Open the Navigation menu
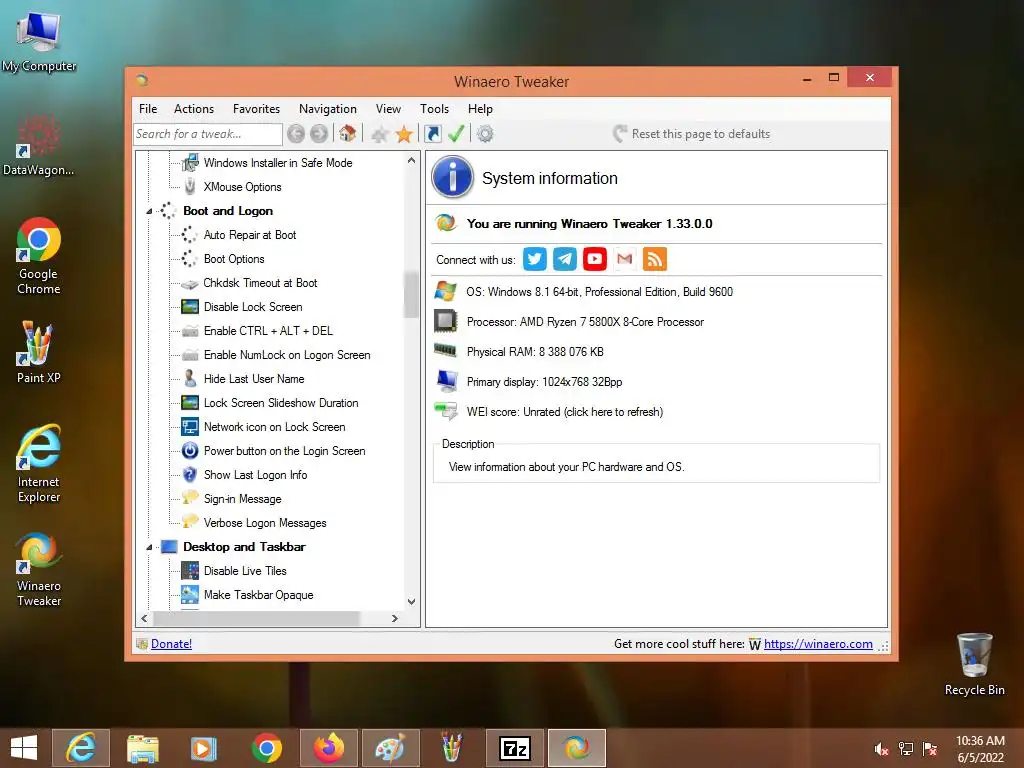The image size is (1024, 768). pos(328,109)
